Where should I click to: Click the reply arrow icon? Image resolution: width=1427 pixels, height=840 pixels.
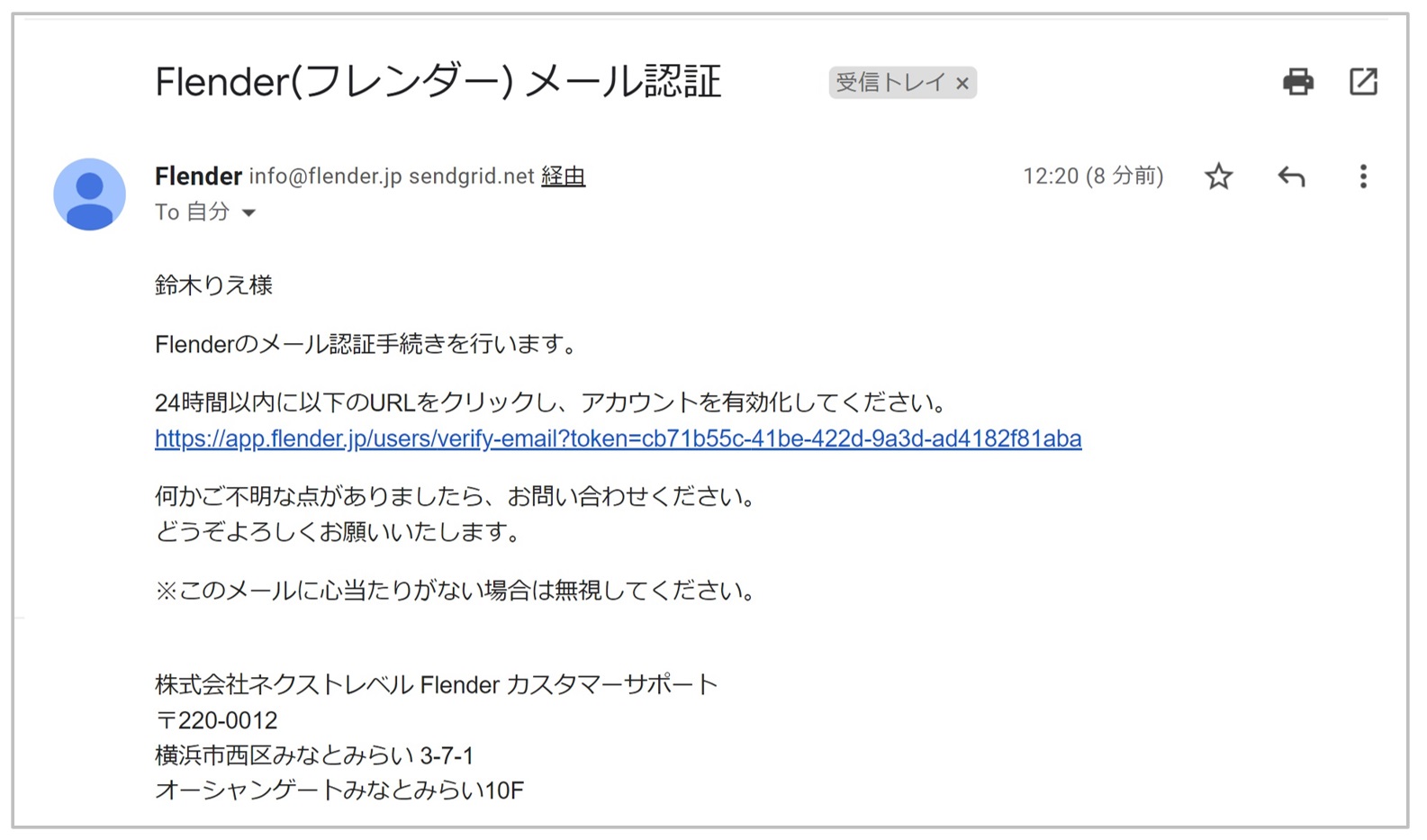coord(1291,176)
